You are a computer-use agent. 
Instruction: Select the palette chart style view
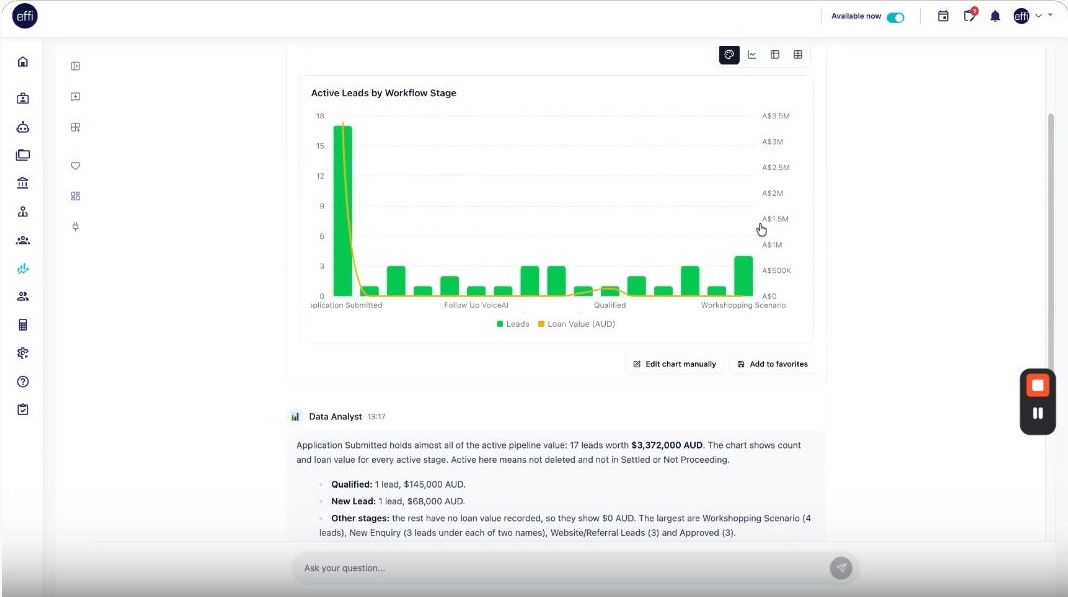[729, 55]
